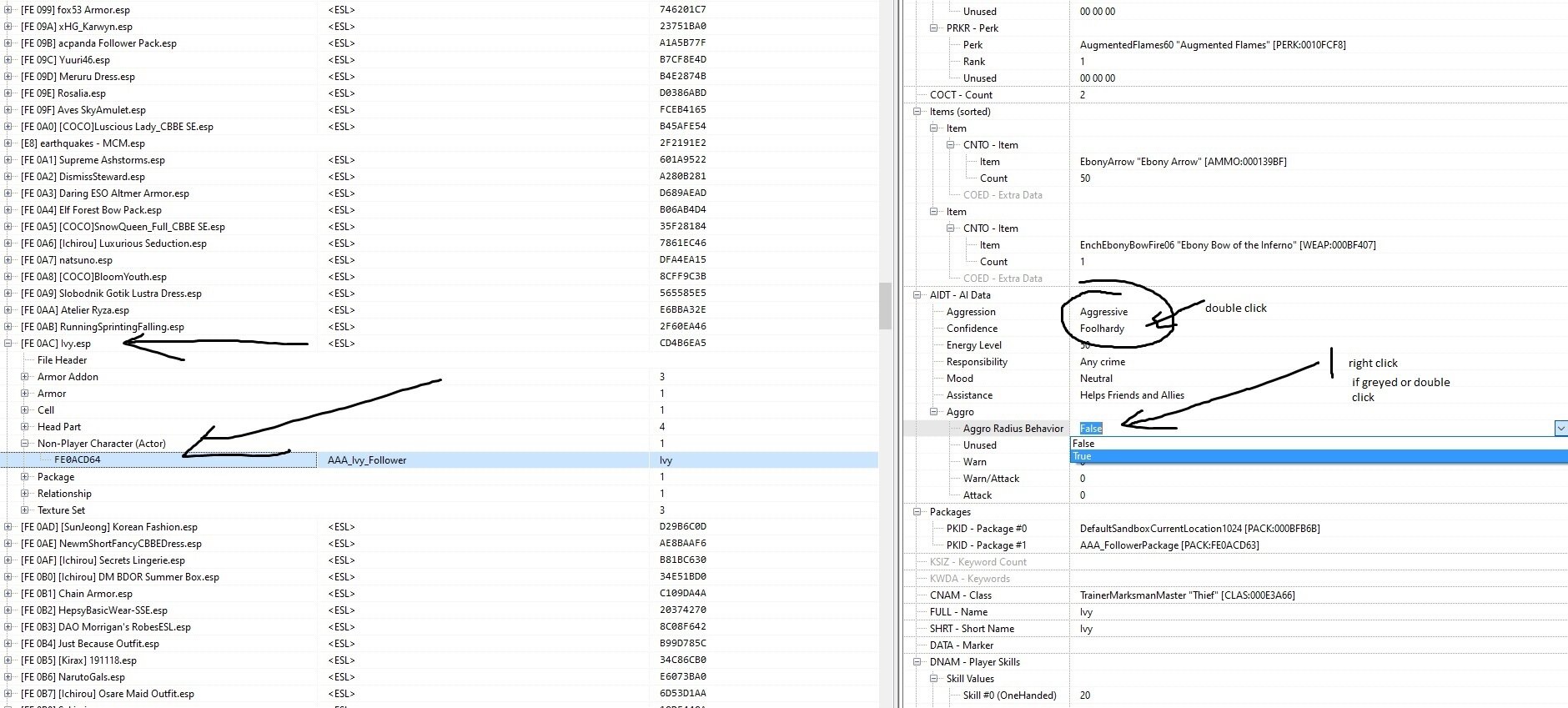Viewport: 1568px width, 708px height.
Task: Select the [FE 0AB] RunningSprintingFalling.esp row
Action: pos(103,327)
